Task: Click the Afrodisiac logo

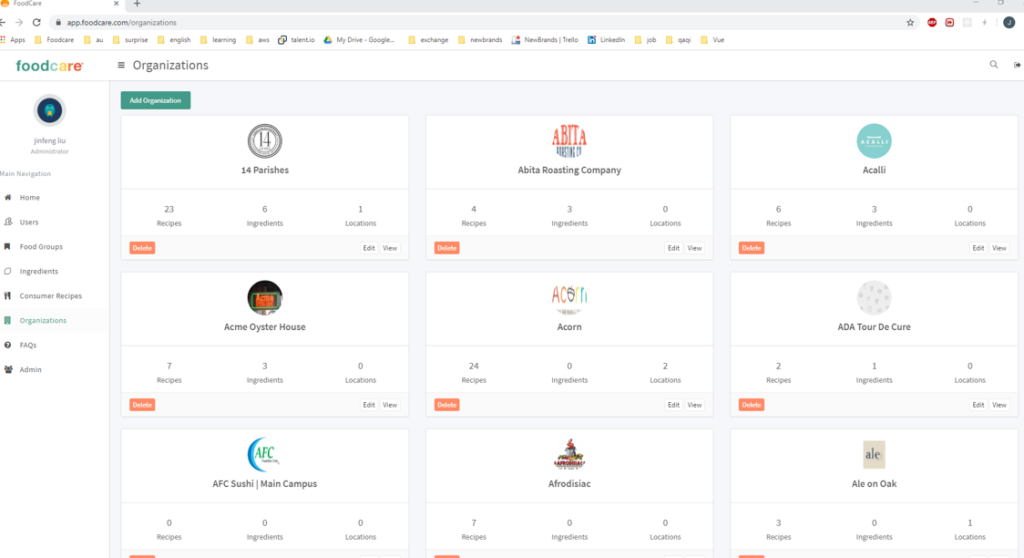Action: pyautogui.click(x=569, y=455)
